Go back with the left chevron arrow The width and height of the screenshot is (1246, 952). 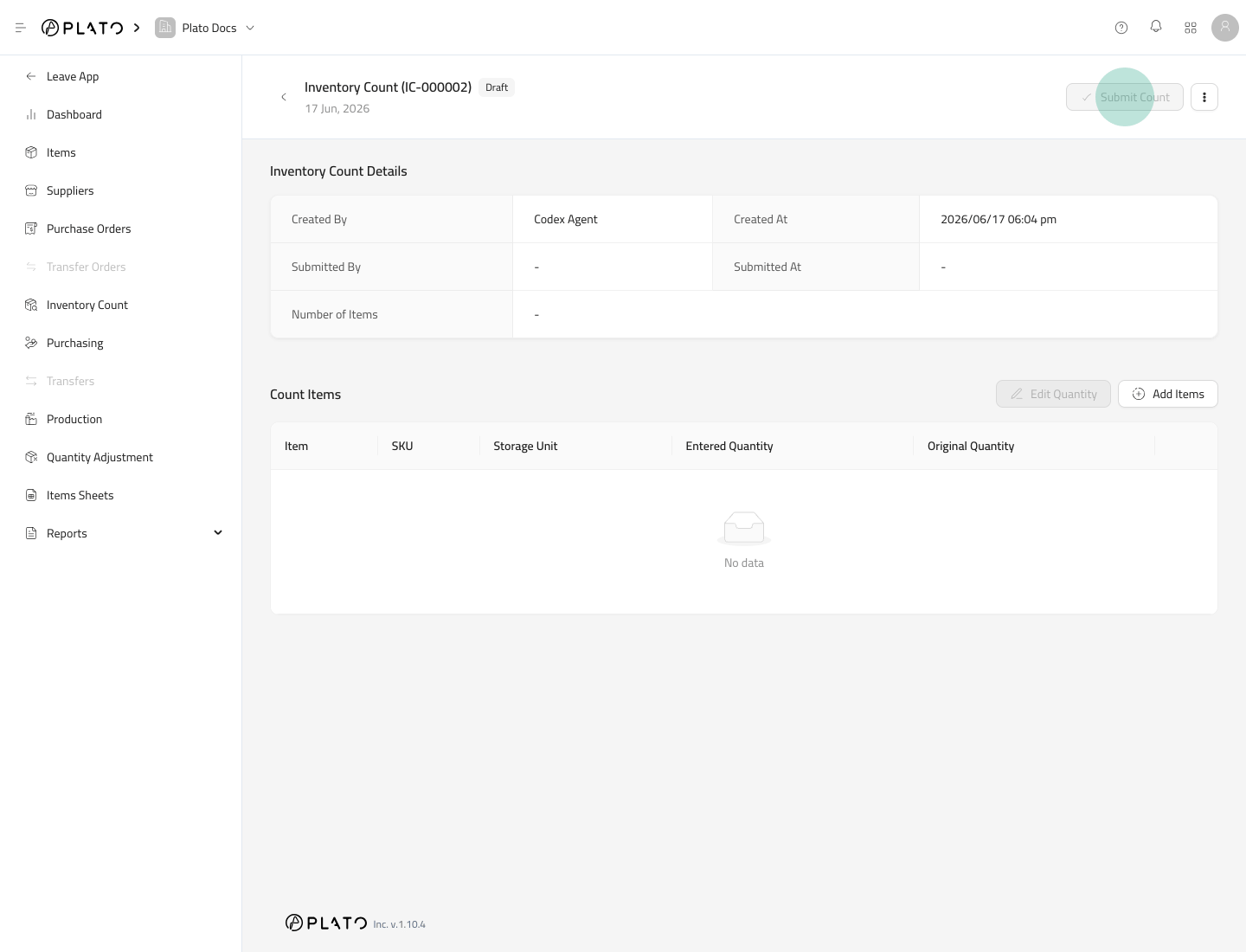pos(284,97)
